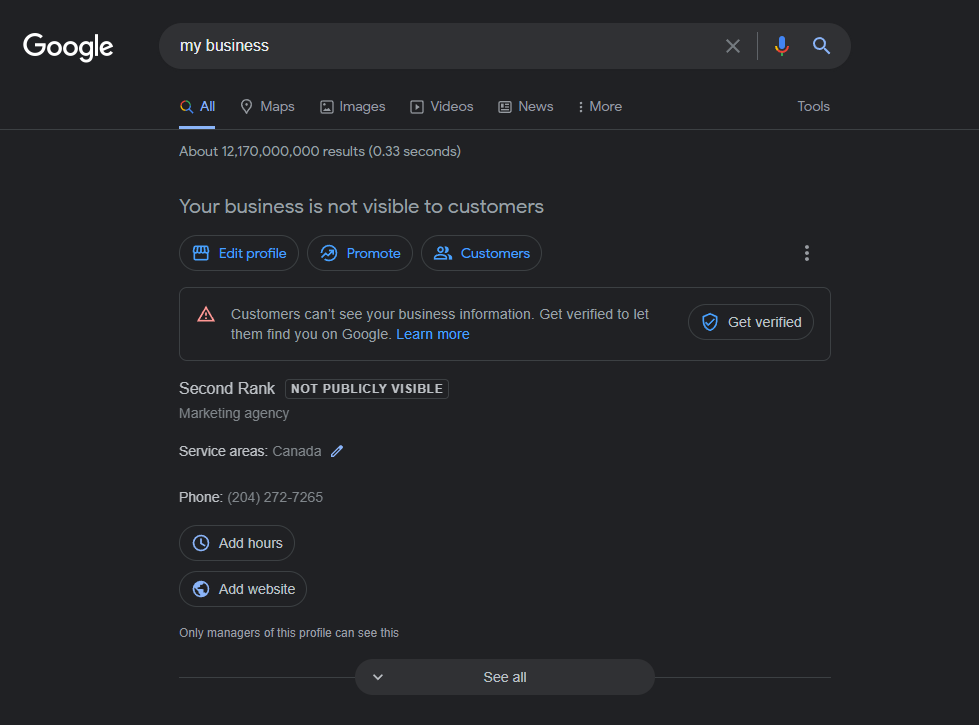Open the Promote options

pos(359,253)
